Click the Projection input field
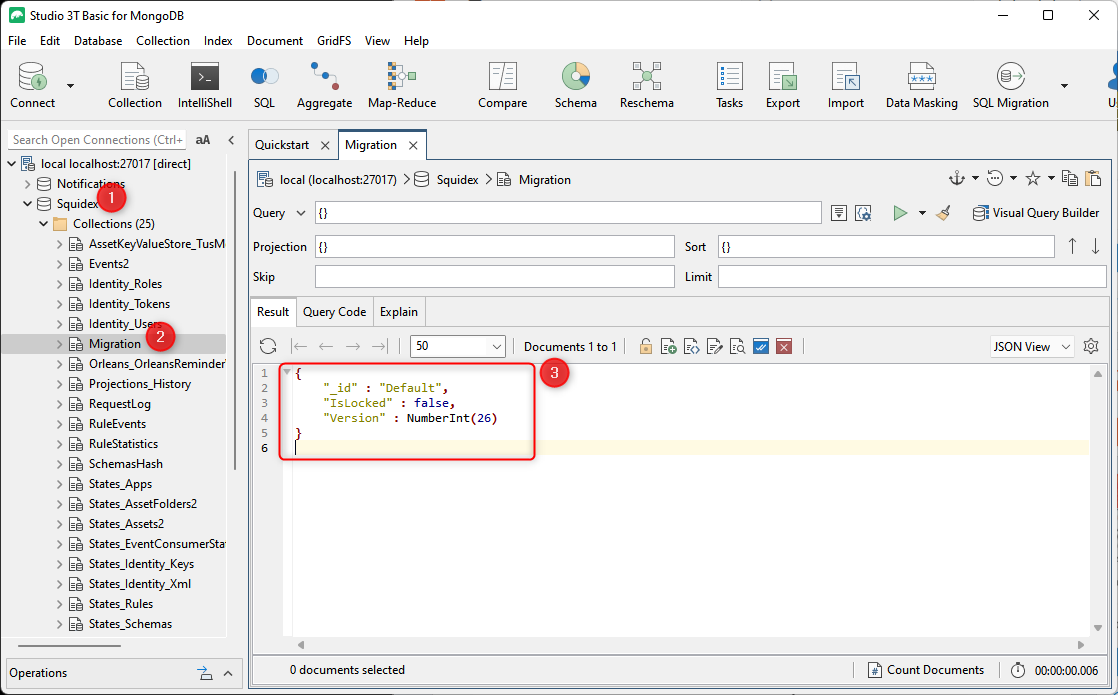This screenshot has height=695, width=1118. pos(495,247)
